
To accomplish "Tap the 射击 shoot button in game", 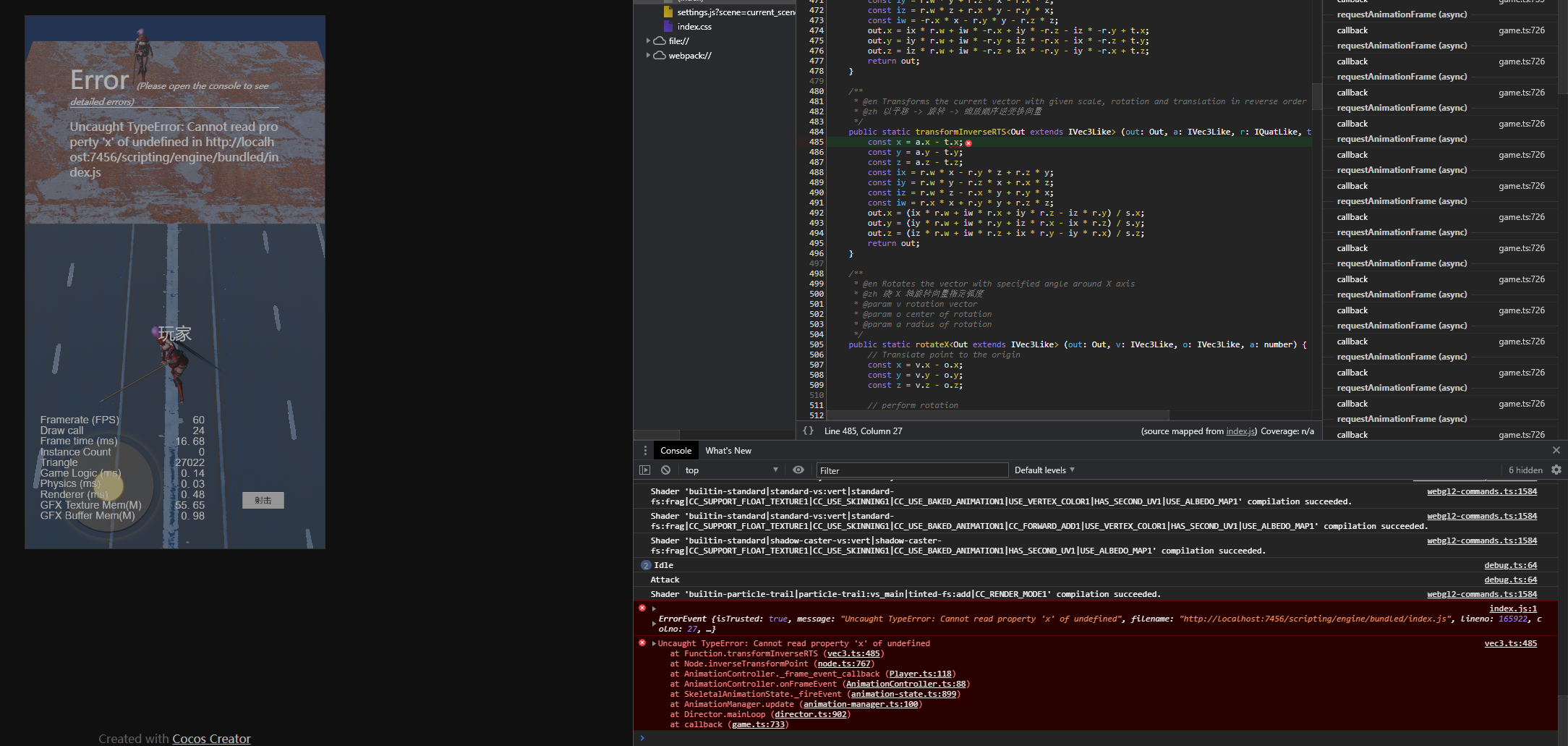I will pos(263,500).
